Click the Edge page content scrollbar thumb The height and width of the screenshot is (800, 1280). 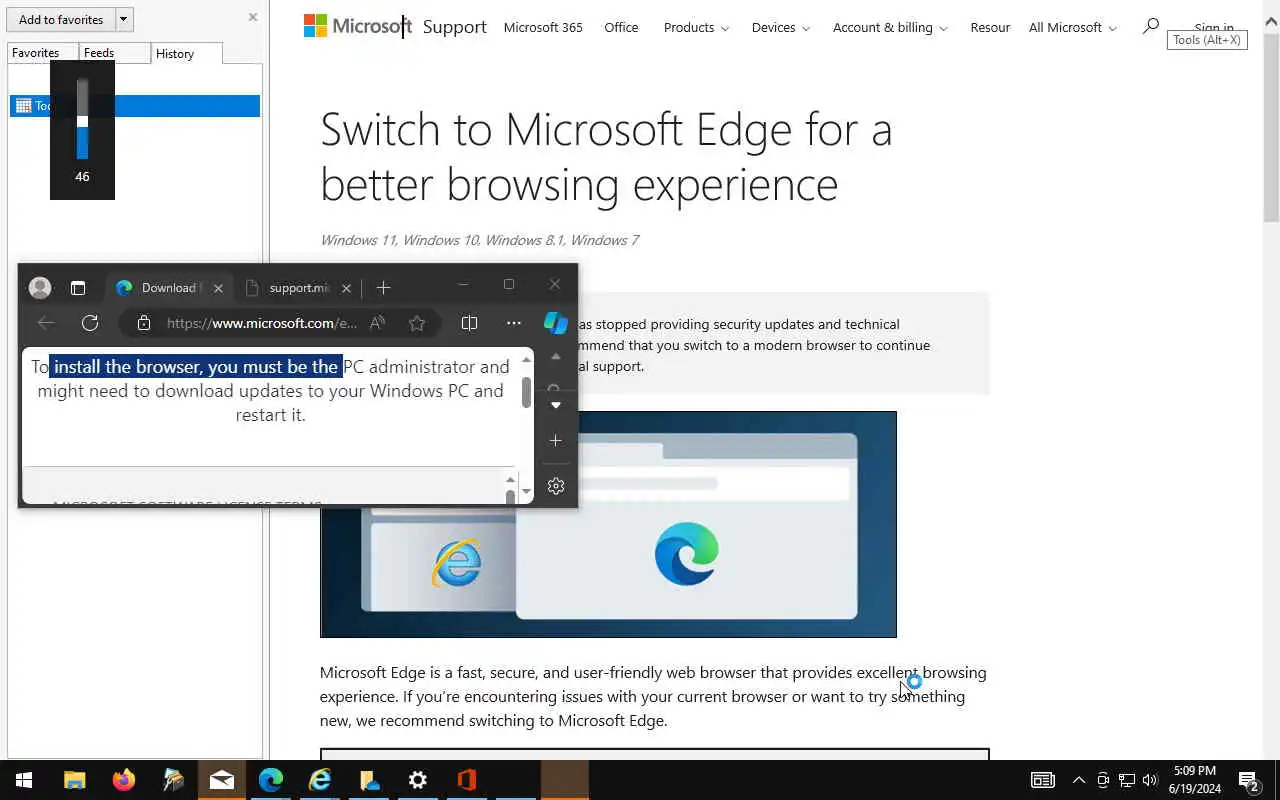coord(526,392)
